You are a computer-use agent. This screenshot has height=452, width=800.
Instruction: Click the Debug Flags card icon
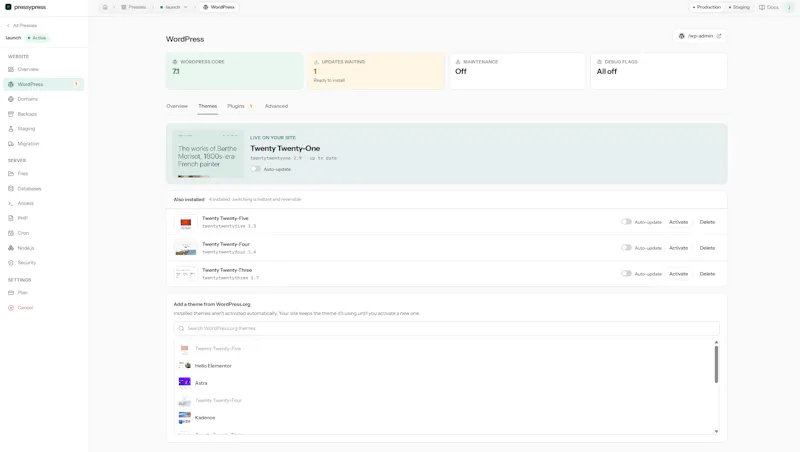599,62
